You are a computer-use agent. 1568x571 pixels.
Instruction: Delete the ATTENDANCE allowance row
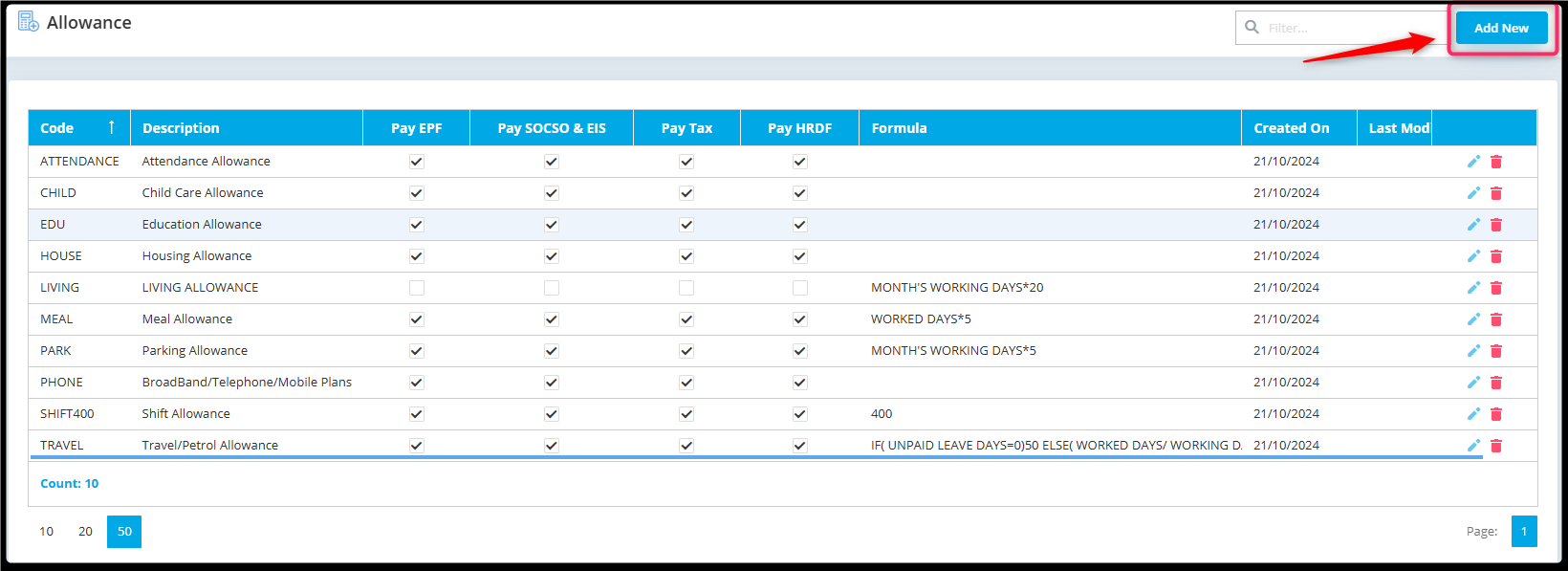[1496, 162]
